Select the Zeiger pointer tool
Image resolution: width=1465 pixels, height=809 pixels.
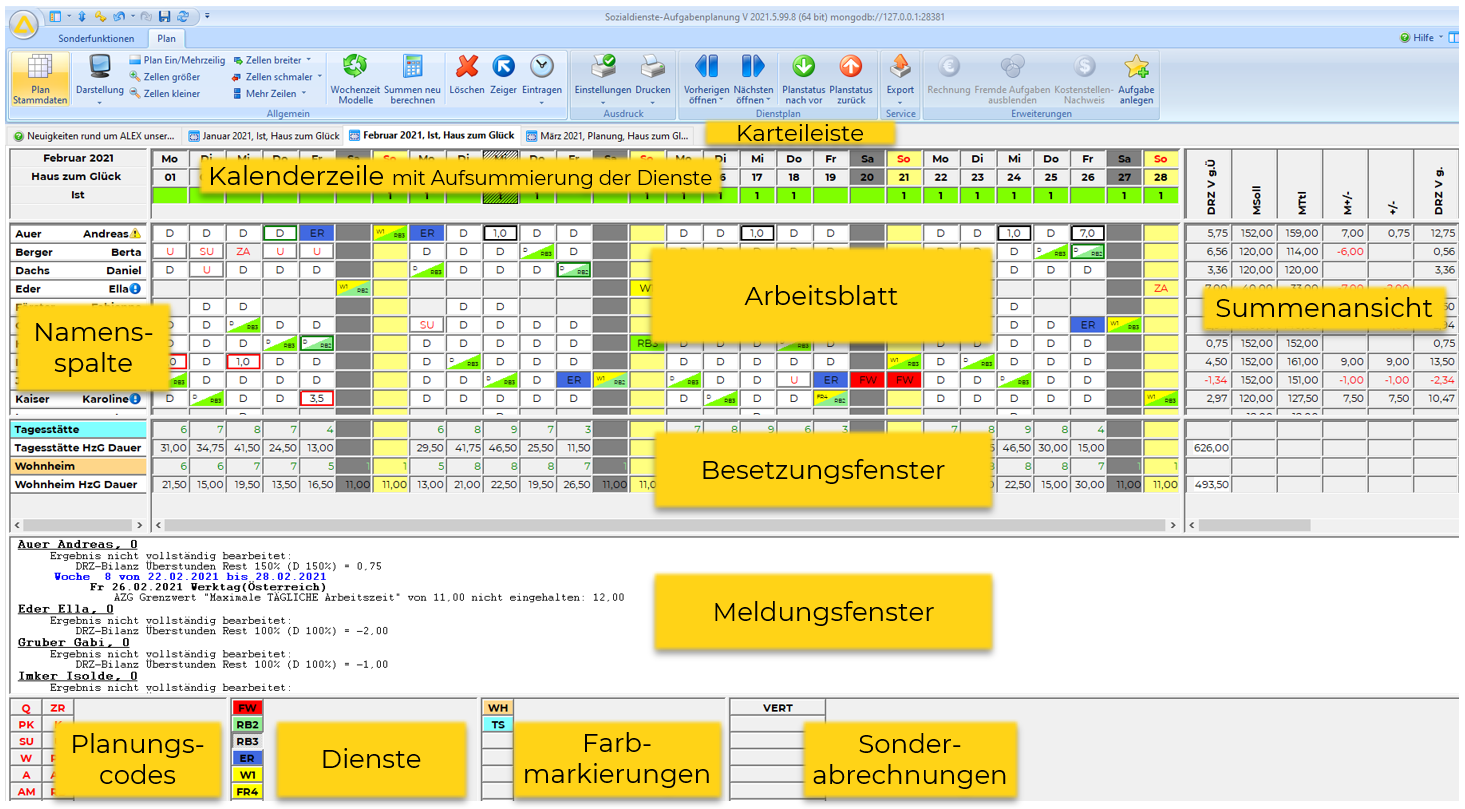pyautogui.click(x=503, y=68)
